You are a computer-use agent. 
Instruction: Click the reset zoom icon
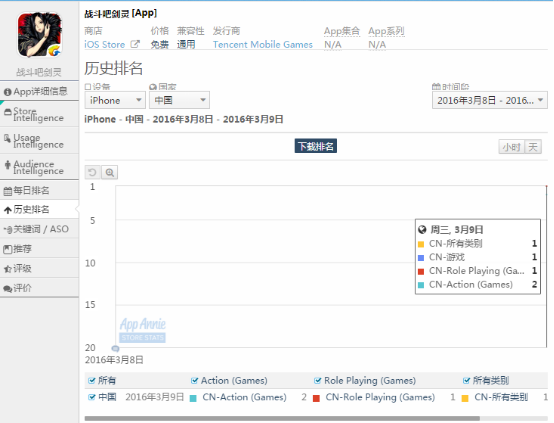pyautogui.click(x=93, y=172)
